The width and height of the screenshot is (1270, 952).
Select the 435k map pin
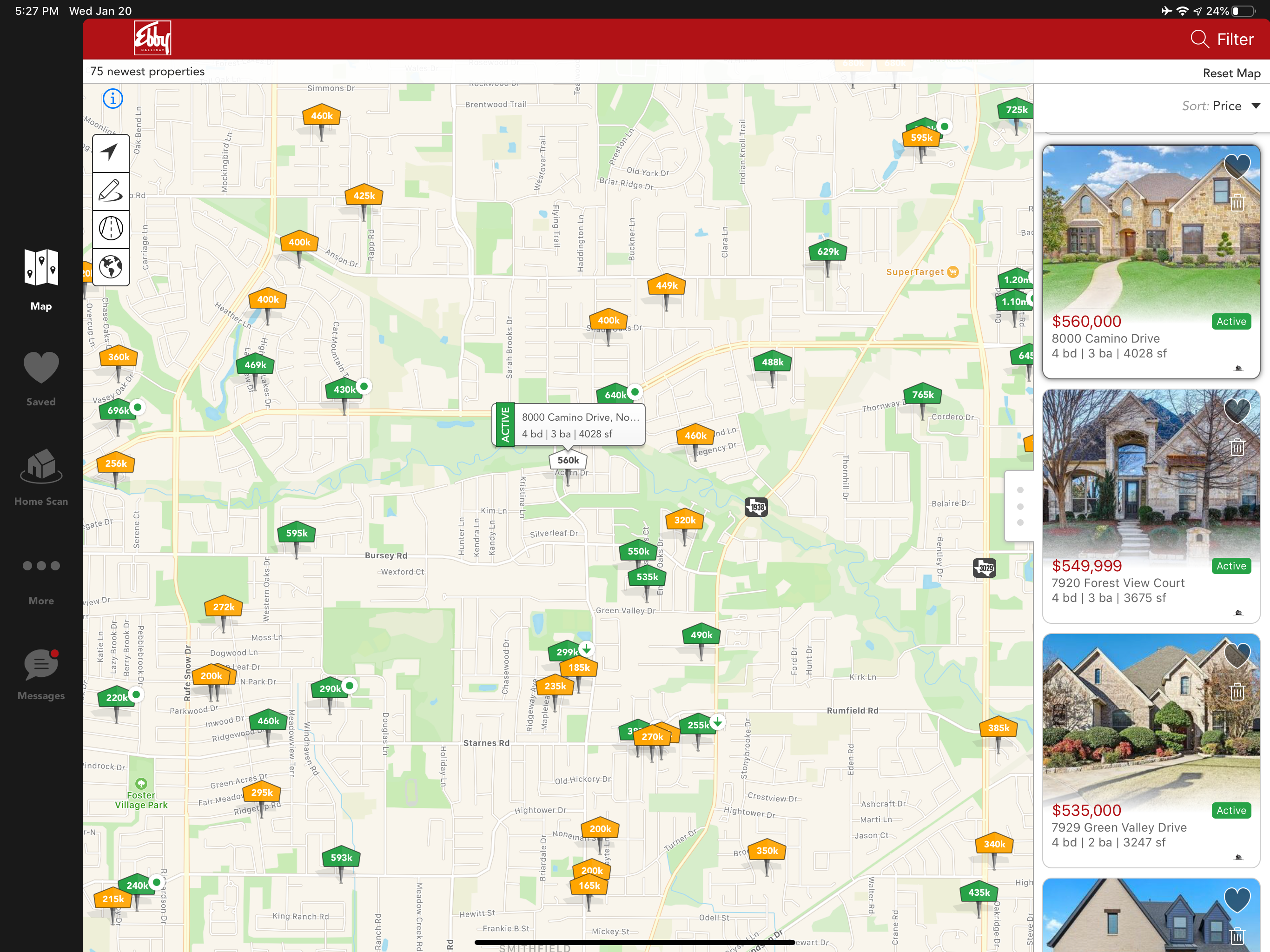tap(979, 893)
